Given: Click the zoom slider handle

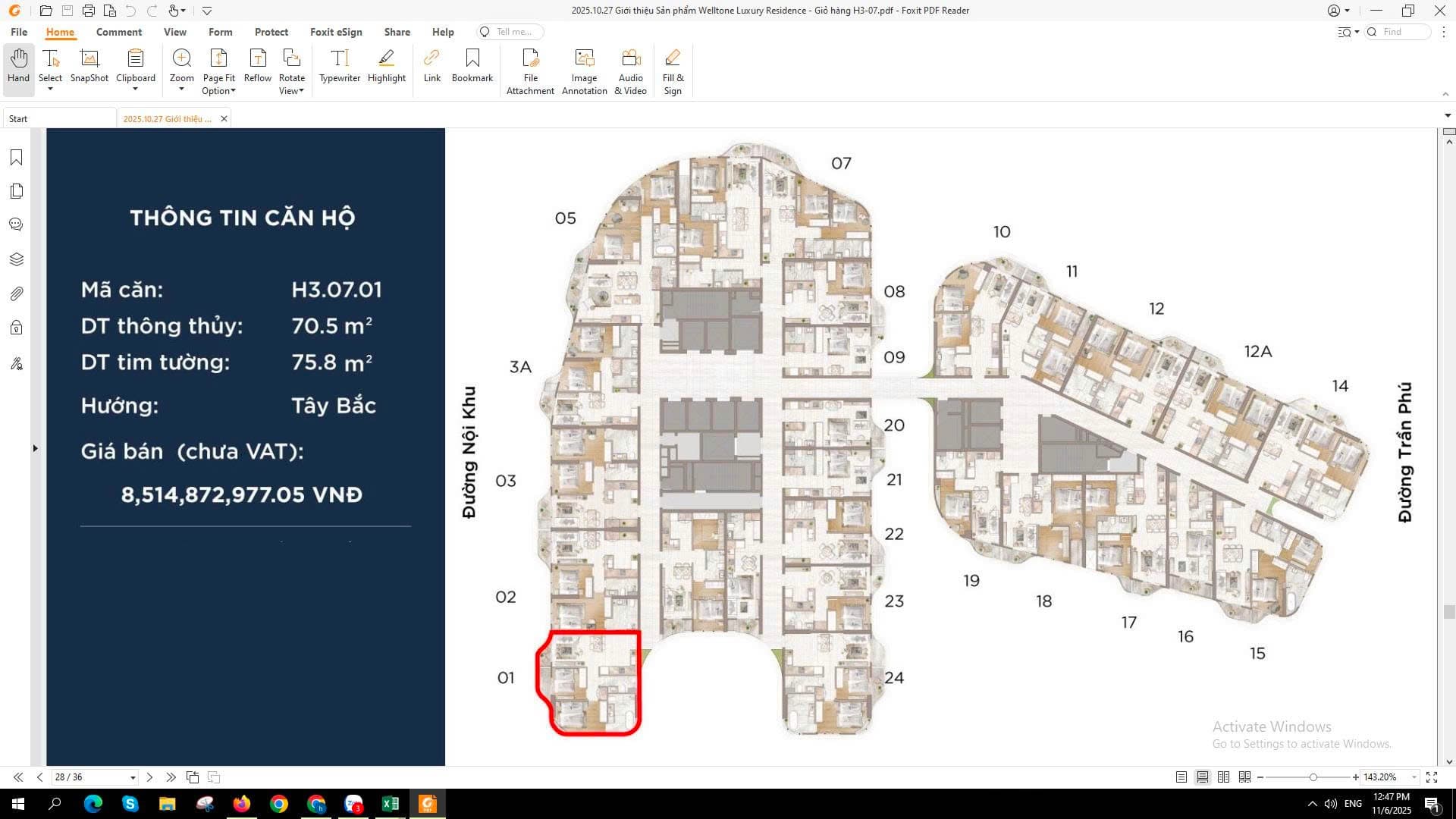Looking at the screenshot, I should coord(1313,777).
